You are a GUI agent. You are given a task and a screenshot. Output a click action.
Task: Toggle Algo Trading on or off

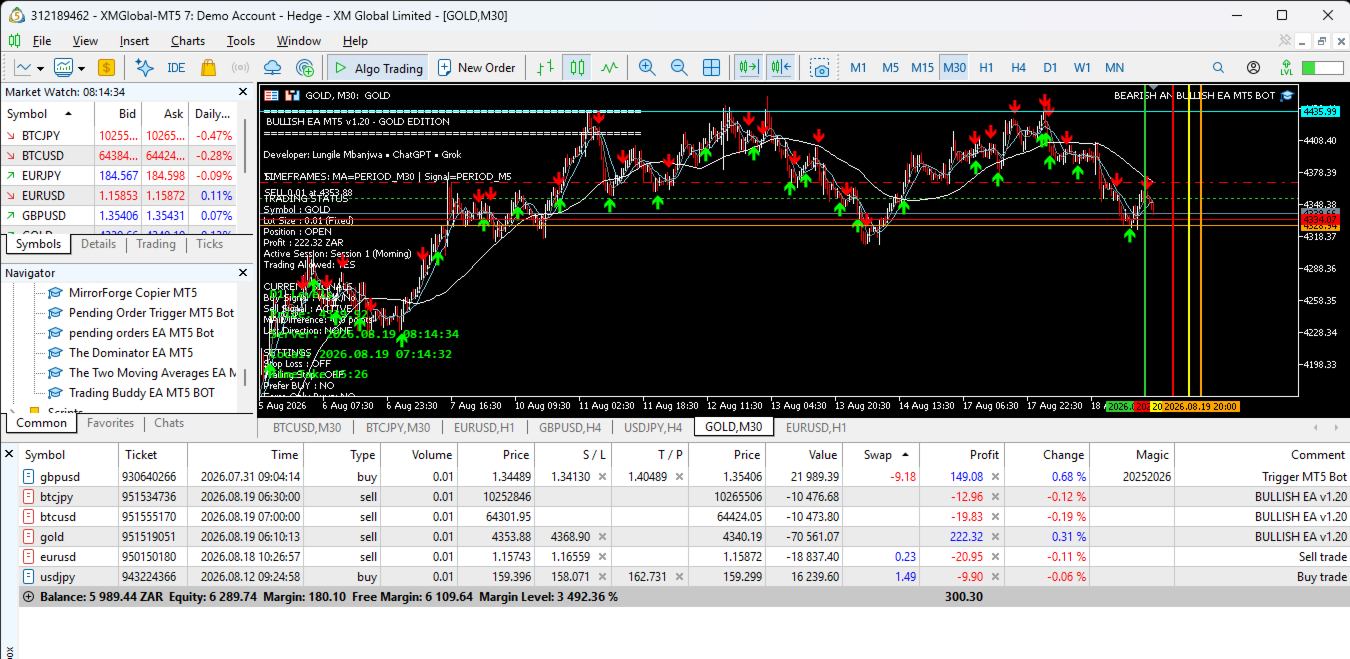[378, 68]
